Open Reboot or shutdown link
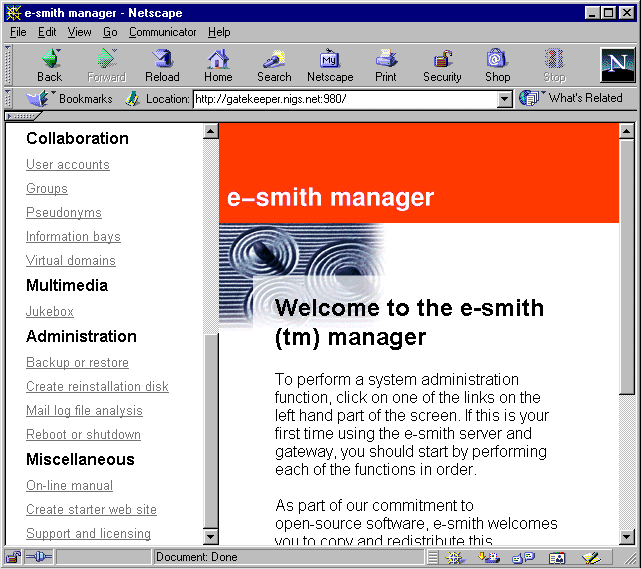Screen dimensions: 641x569 [x=83, y=435]
